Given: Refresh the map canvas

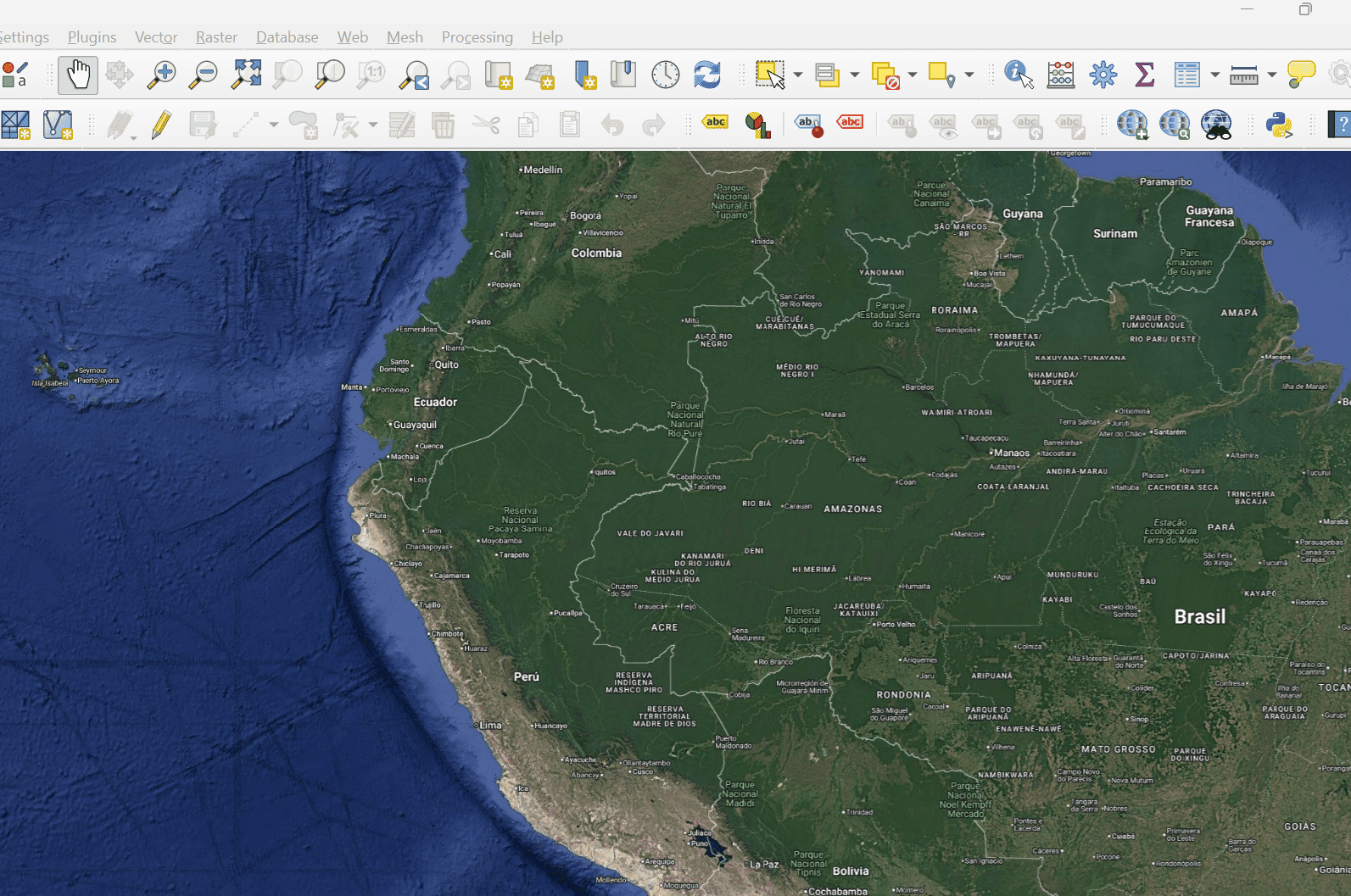Looking at the screenshot, I should (x=707, y=75).
